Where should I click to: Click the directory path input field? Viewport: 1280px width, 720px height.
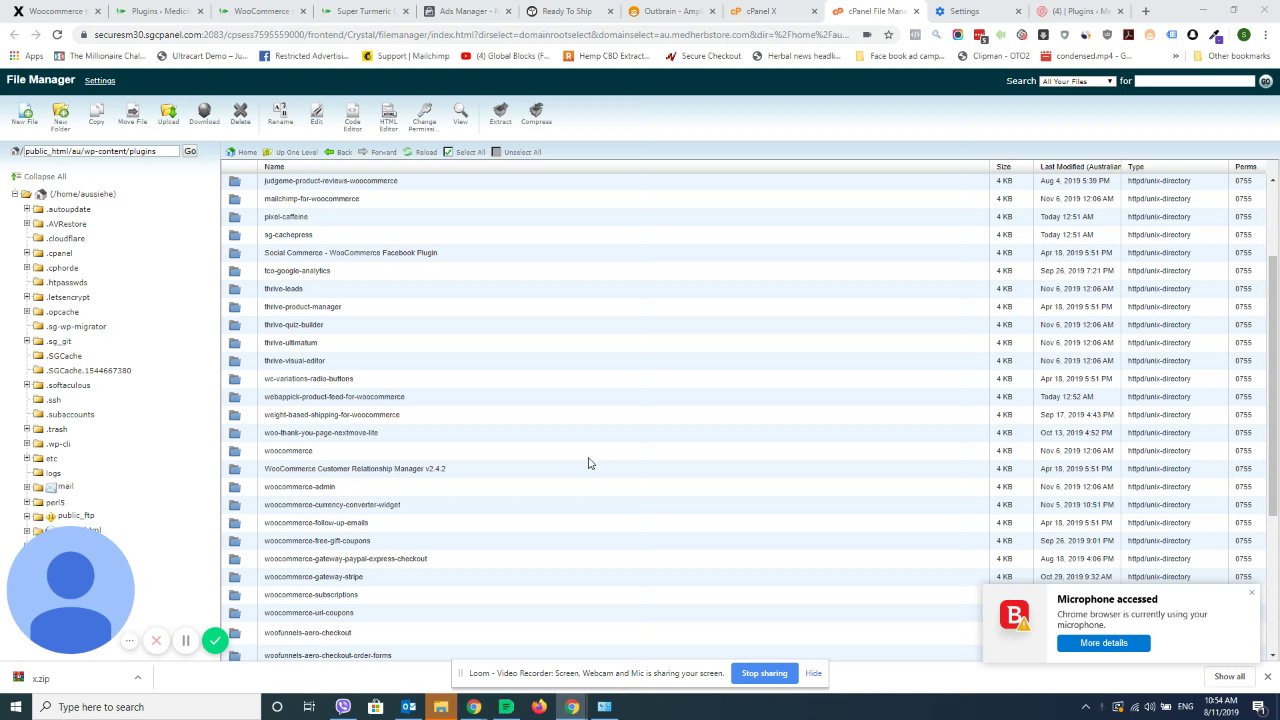pyautogui.click(x=102, y=151)
